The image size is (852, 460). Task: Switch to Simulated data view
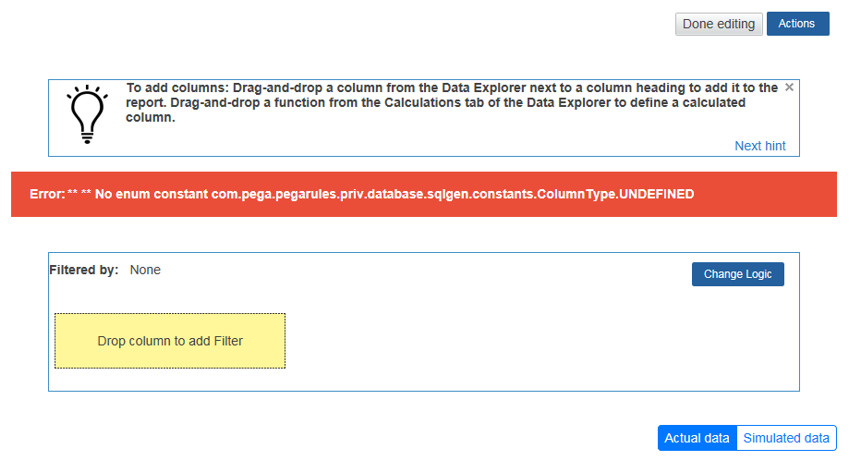pyautogui.click(x=786, y=438)
